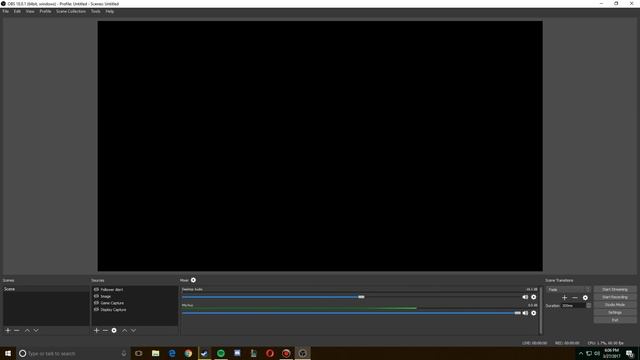
Task: Click the Mixer panel vertical scrollbar
Action: 541,311
